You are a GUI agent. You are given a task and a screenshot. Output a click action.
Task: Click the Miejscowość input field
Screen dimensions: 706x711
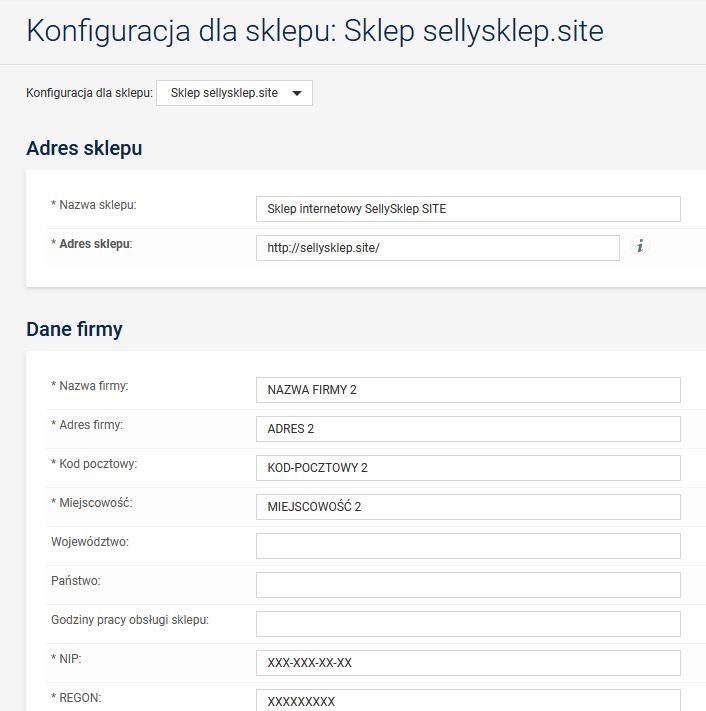(x=467, y=507)
